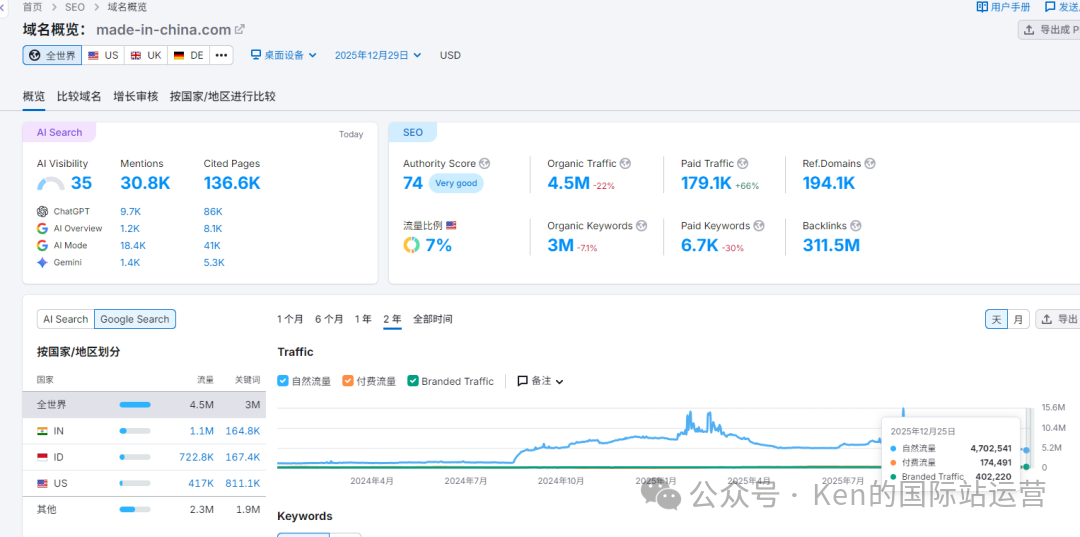
Task: Open the 311.5M backlinks value
Action: 831,244
